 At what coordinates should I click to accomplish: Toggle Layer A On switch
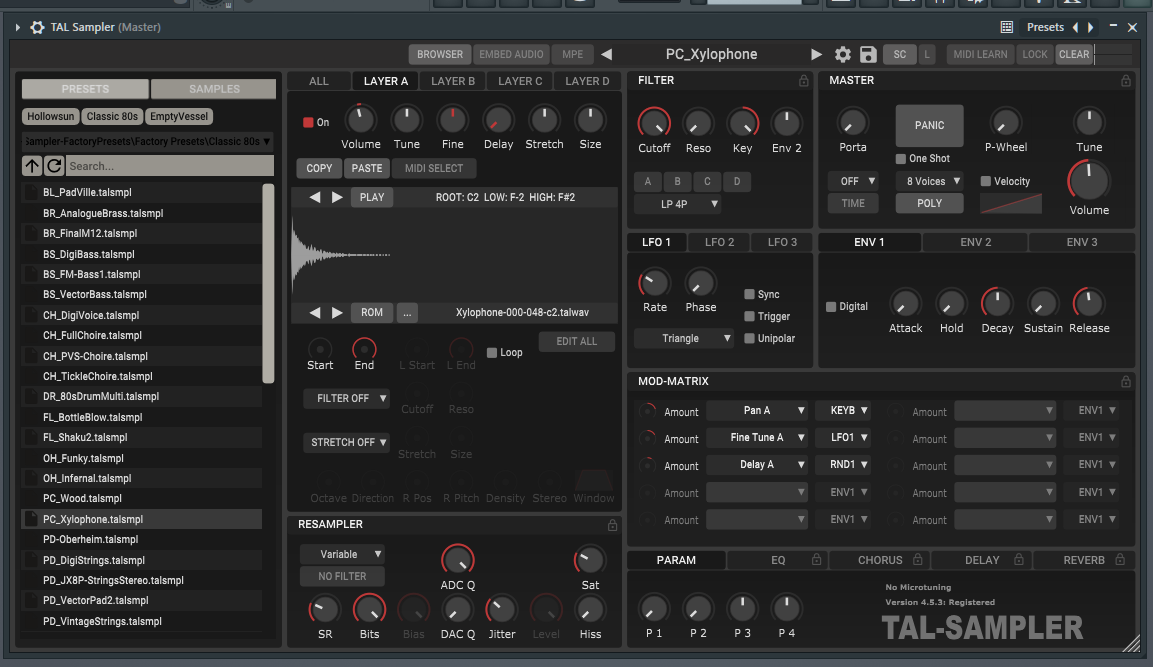coord(308,122)
